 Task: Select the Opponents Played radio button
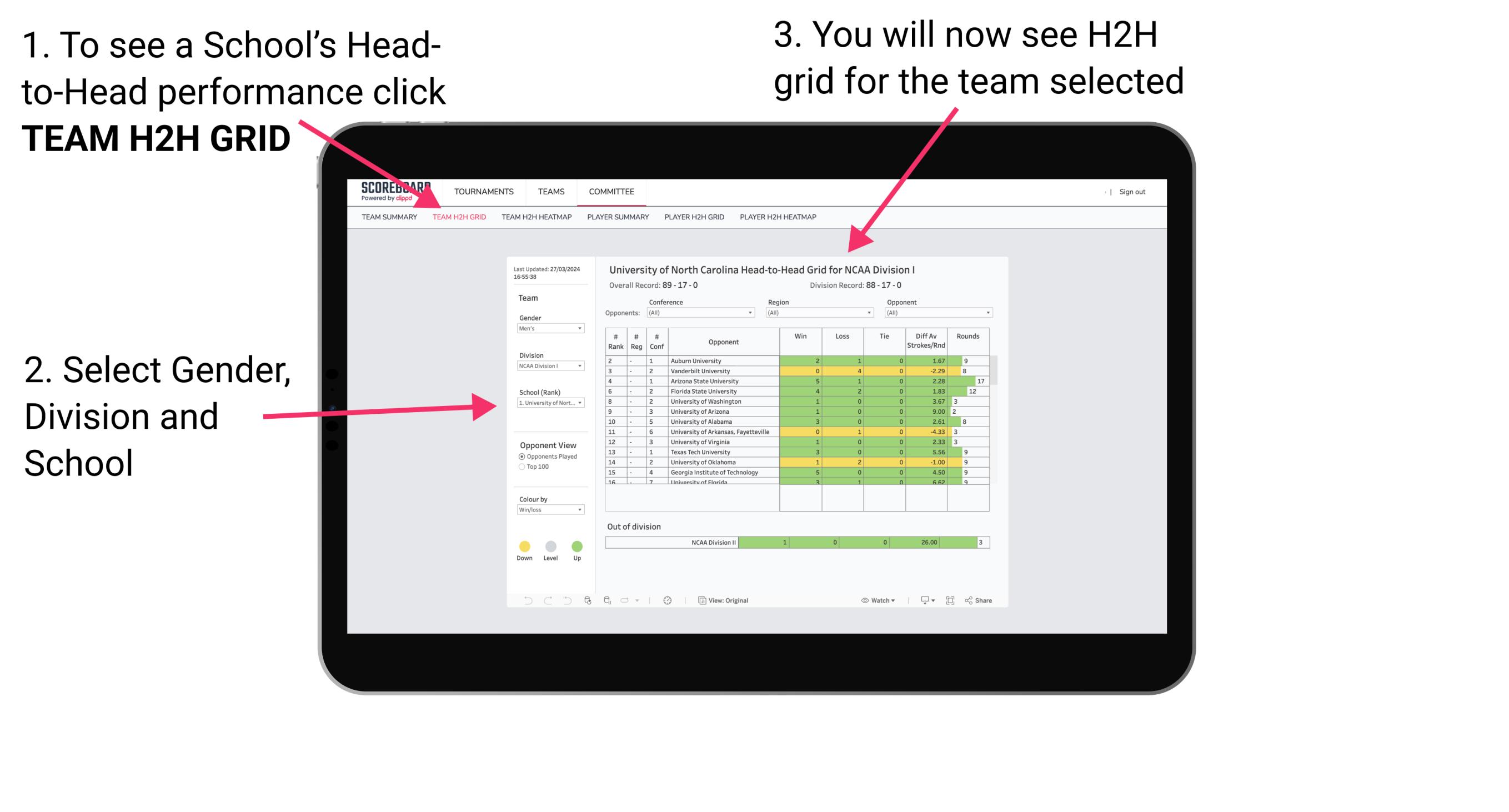pos(517,455)
